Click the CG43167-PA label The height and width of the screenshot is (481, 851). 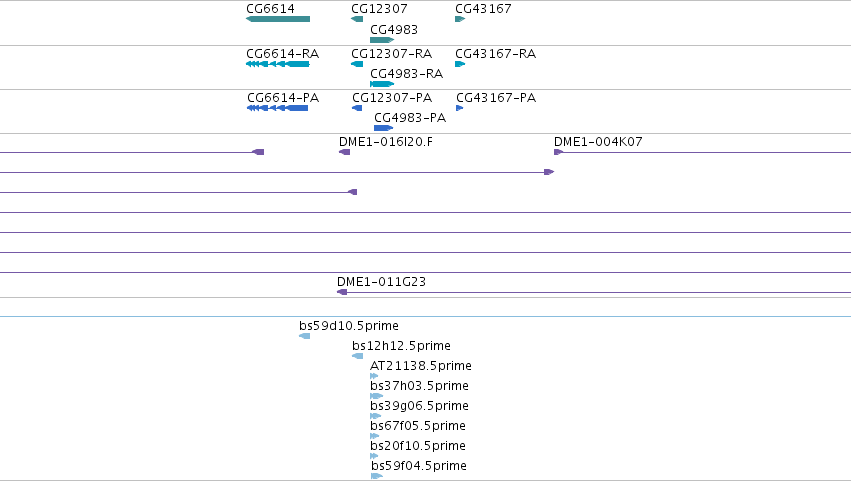(x=496, y=98)
